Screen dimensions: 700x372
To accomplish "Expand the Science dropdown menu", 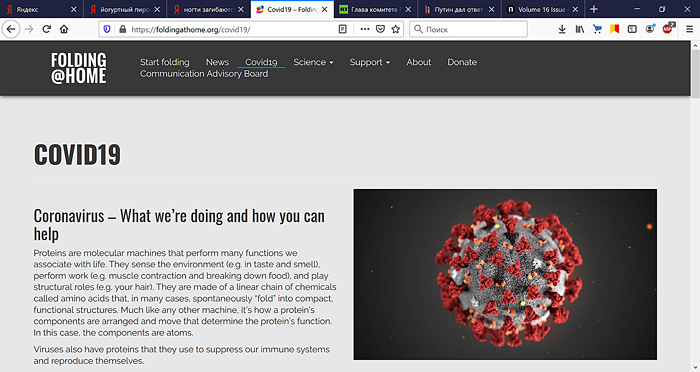I will click(x=313, y=62).
